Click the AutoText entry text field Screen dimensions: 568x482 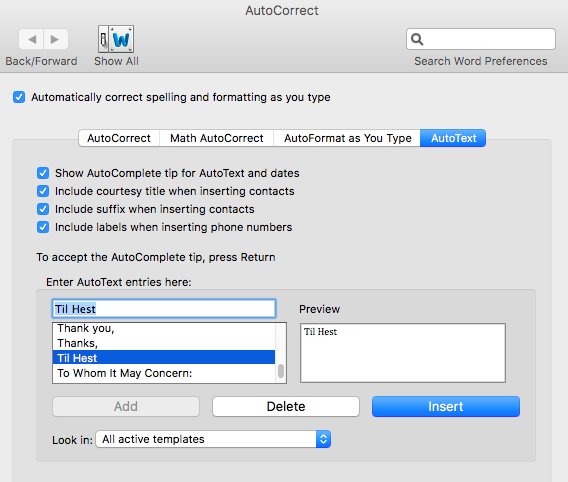coord(164,309)
